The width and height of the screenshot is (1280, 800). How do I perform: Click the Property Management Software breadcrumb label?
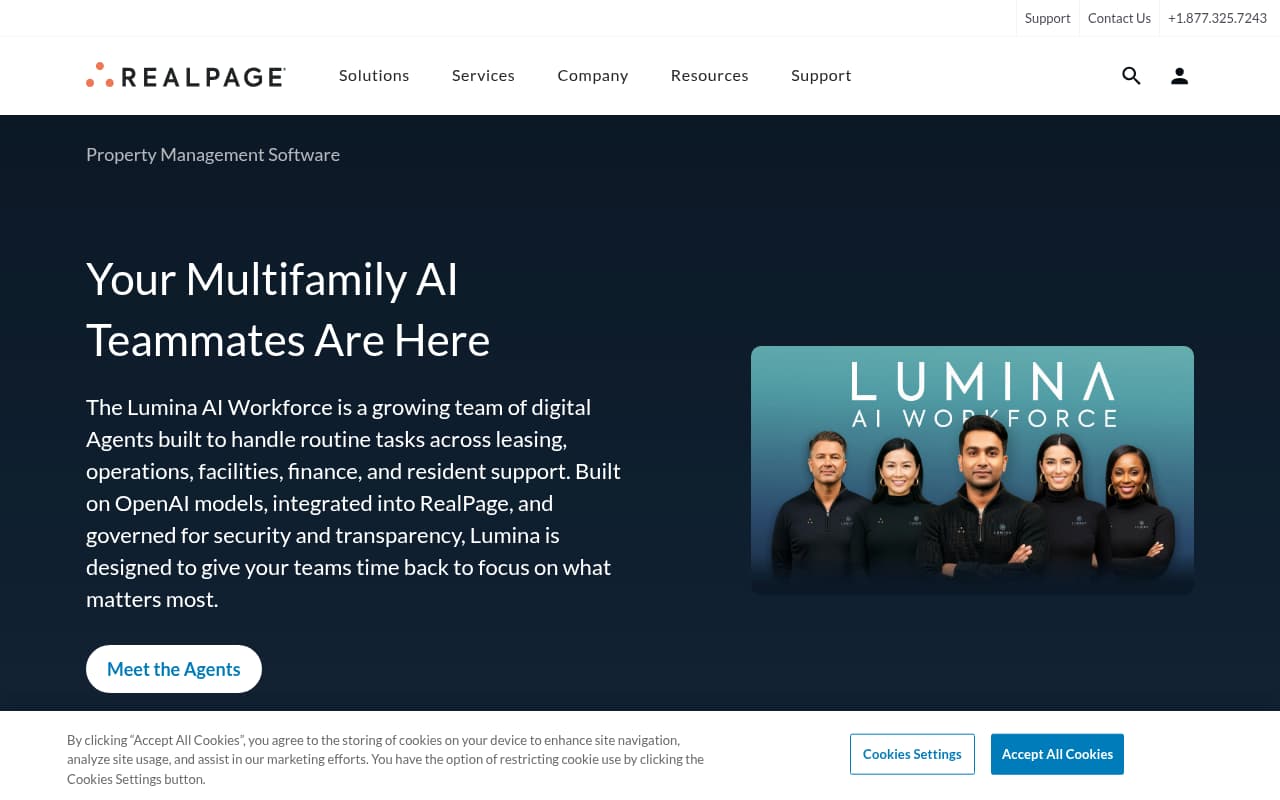[212, 154]
